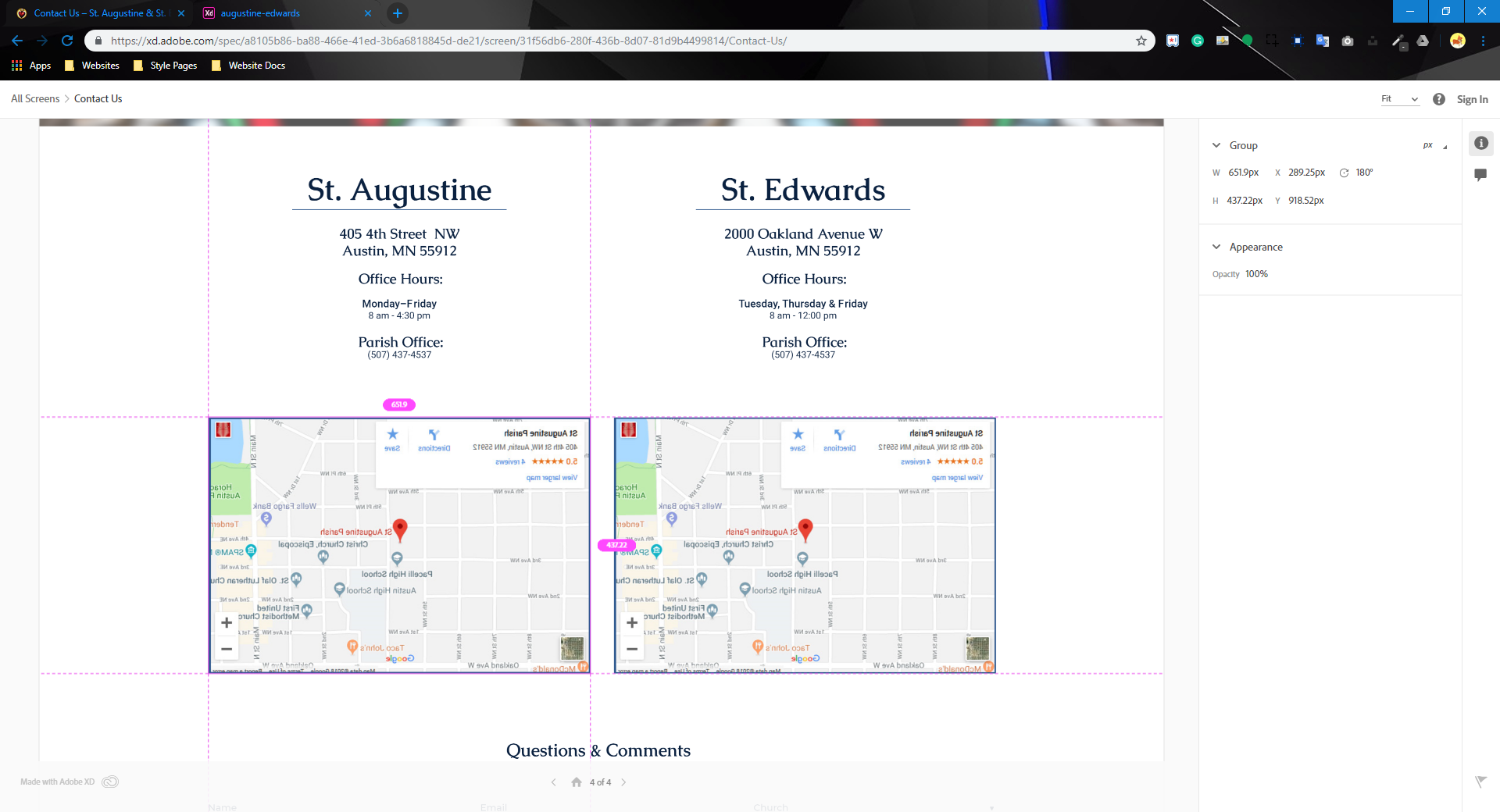Bookmark this page with star icon

coord(1141,41)
